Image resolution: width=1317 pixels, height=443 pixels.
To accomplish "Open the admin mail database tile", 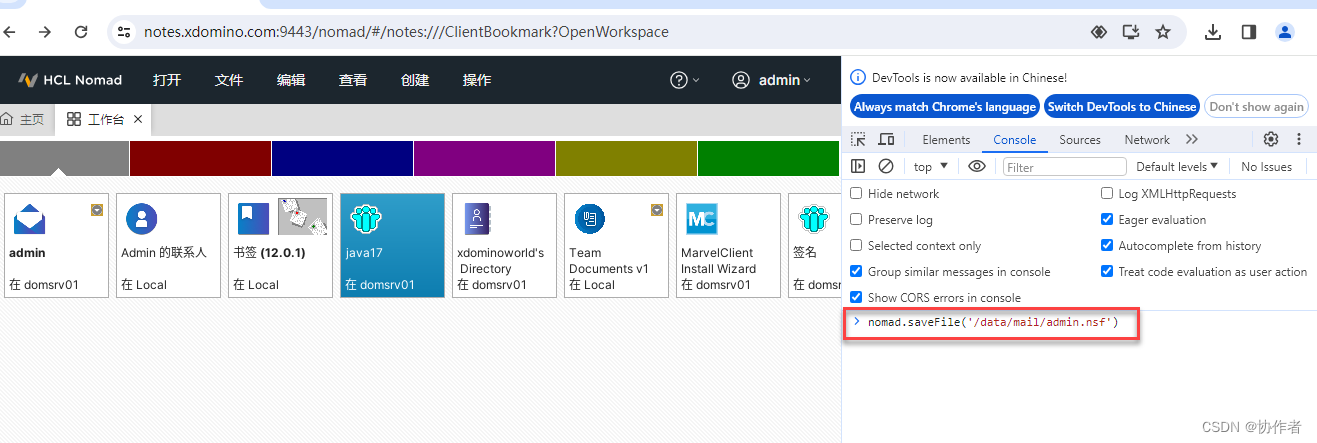I will click(57, 246).
